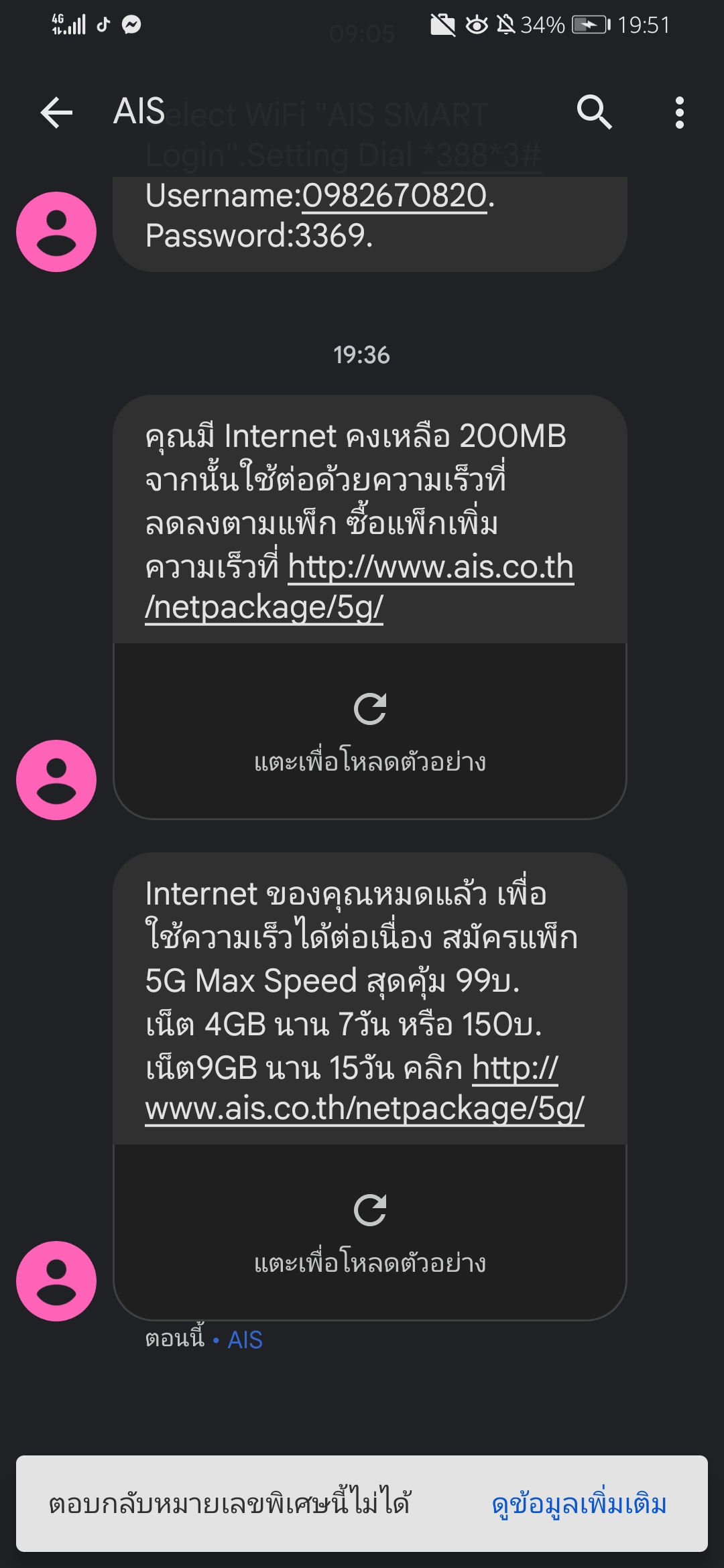Tap แตะเพื่อโหลดตัวอย่าง text in the first preview
This screenshot has width=724, height=1568.
[370, 762]
